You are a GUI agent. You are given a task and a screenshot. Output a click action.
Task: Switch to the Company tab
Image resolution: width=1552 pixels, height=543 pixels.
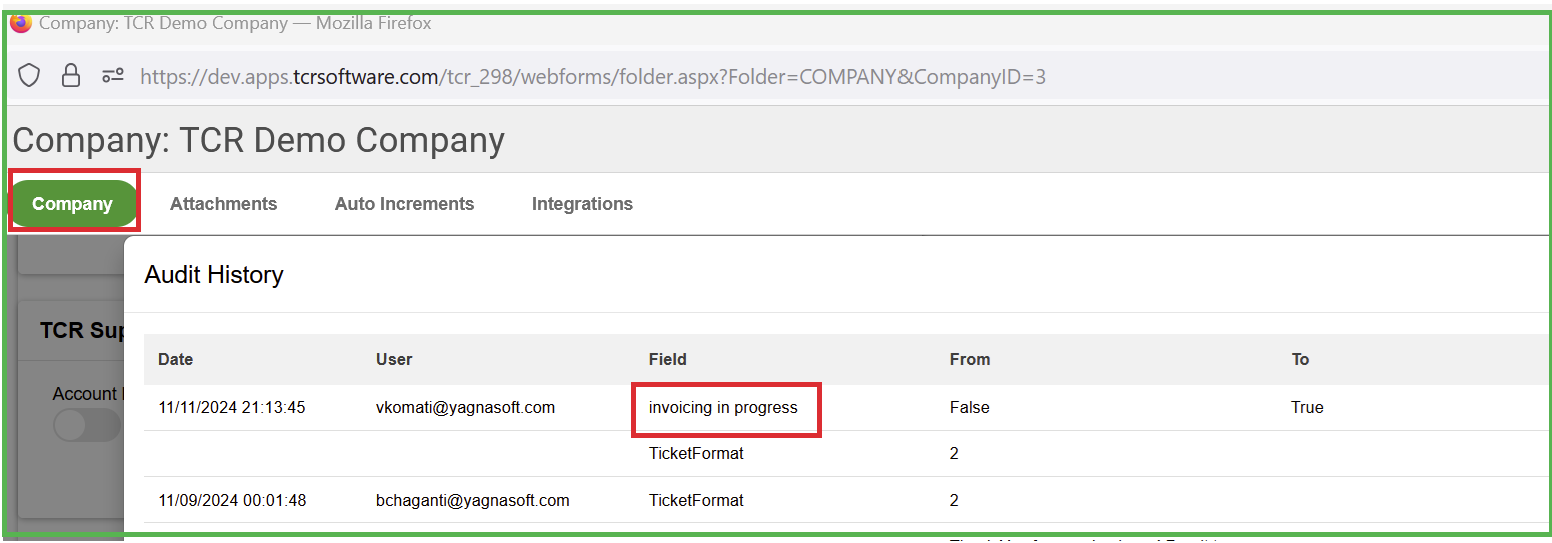point(72,204)
